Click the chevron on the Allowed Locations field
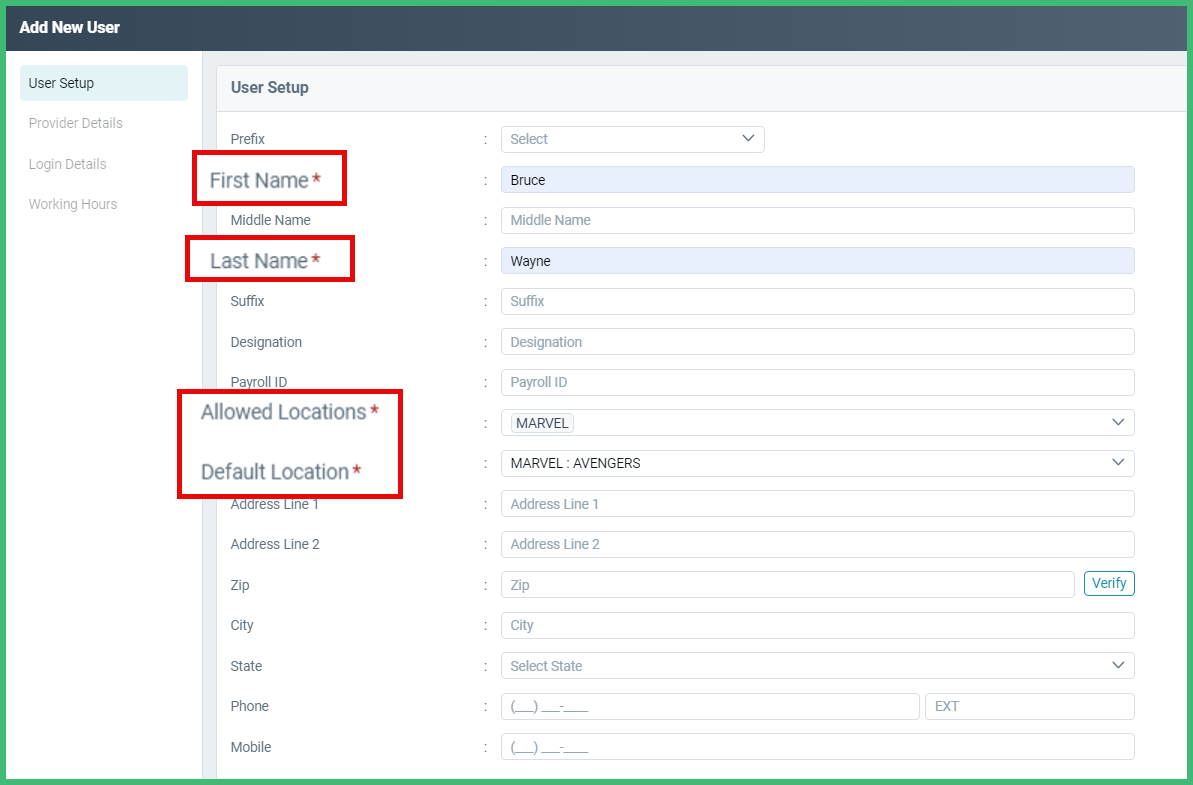 [1118, 422]
